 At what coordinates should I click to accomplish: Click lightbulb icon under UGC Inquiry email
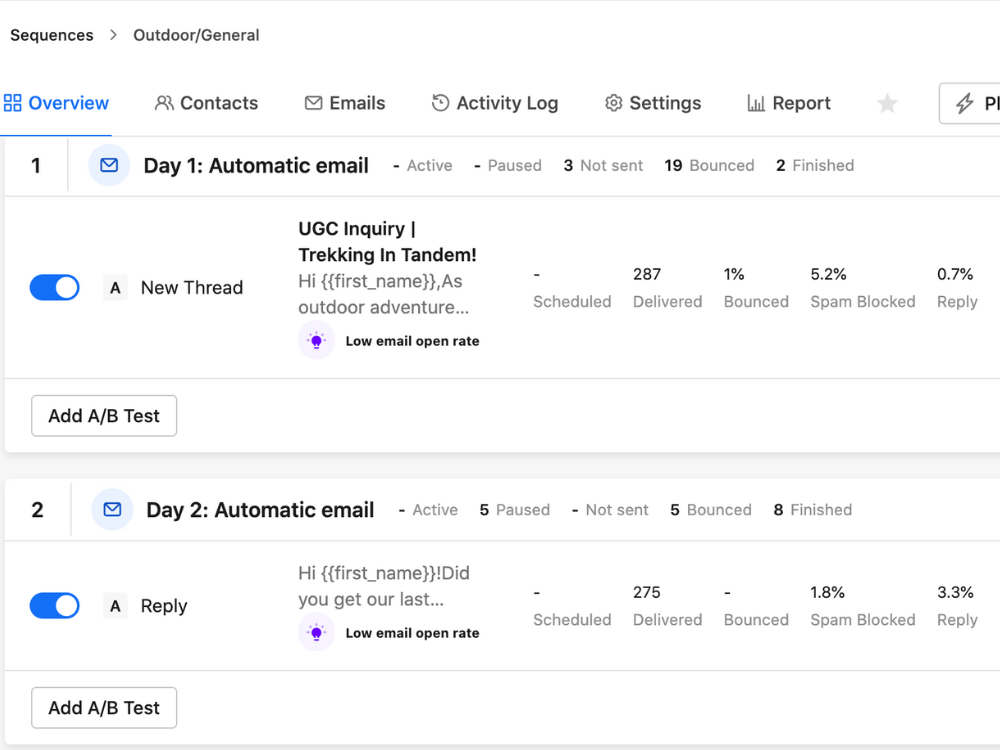pyautogui.click(x=316, y=341)
